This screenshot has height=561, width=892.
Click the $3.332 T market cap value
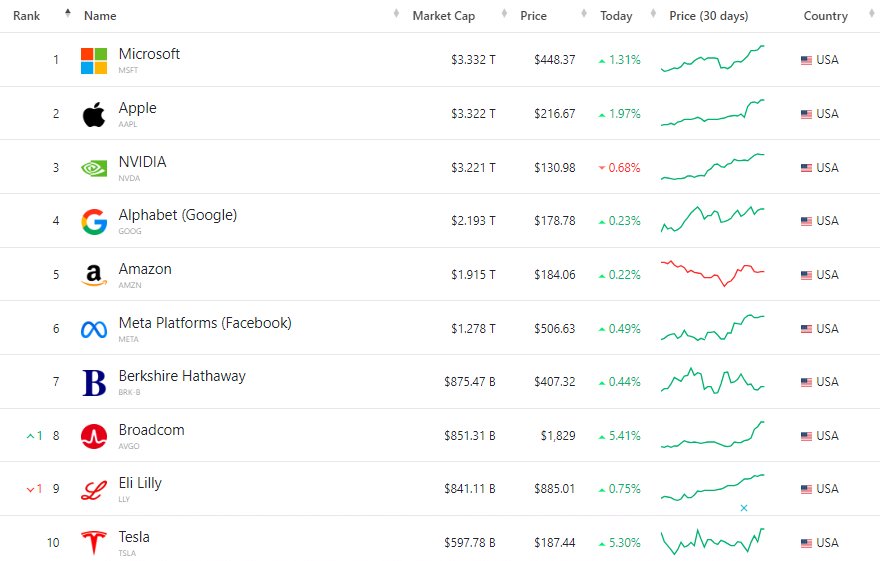coord(473,60)
